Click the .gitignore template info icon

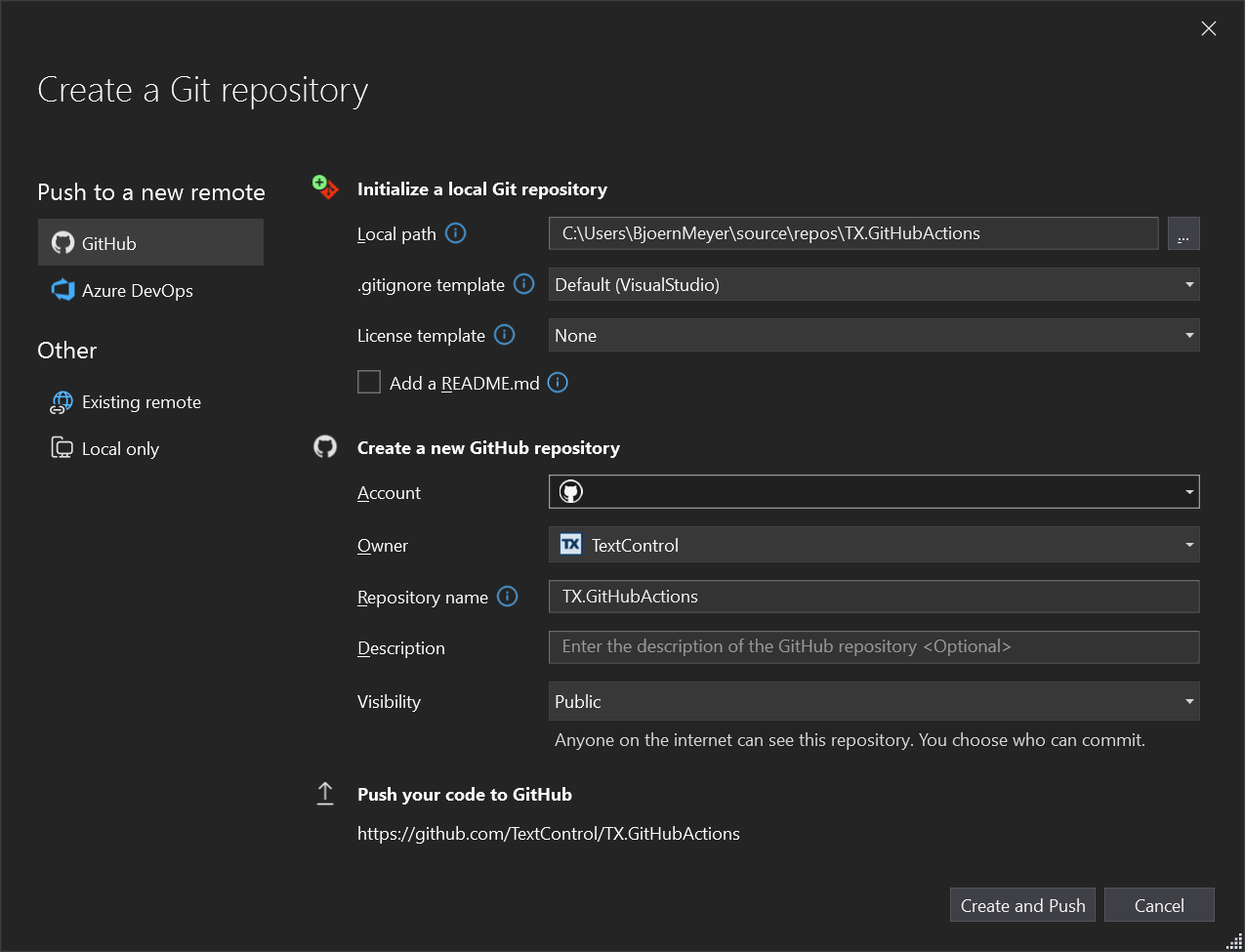(x=523, y=284)
